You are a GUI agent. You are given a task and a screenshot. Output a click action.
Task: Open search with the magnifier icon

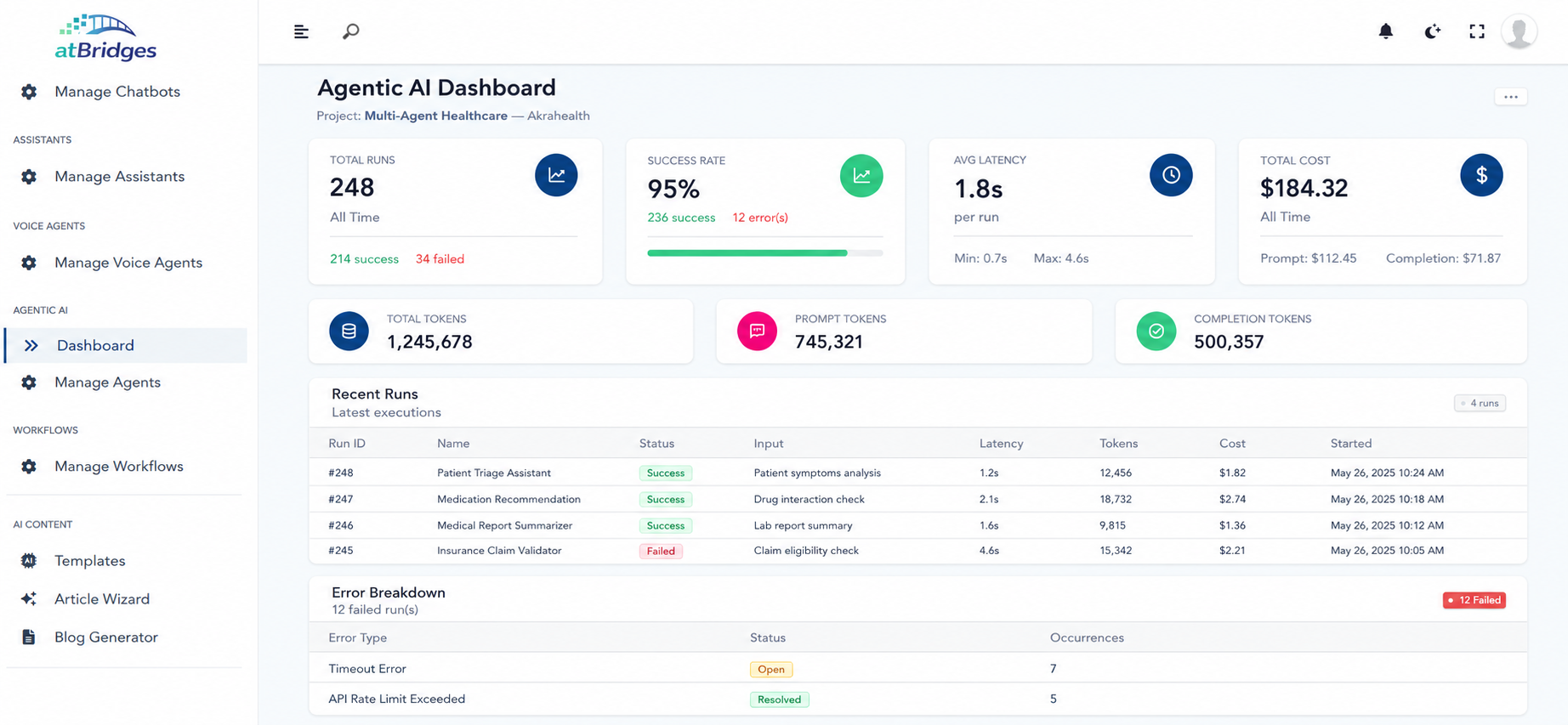point(350,31)
